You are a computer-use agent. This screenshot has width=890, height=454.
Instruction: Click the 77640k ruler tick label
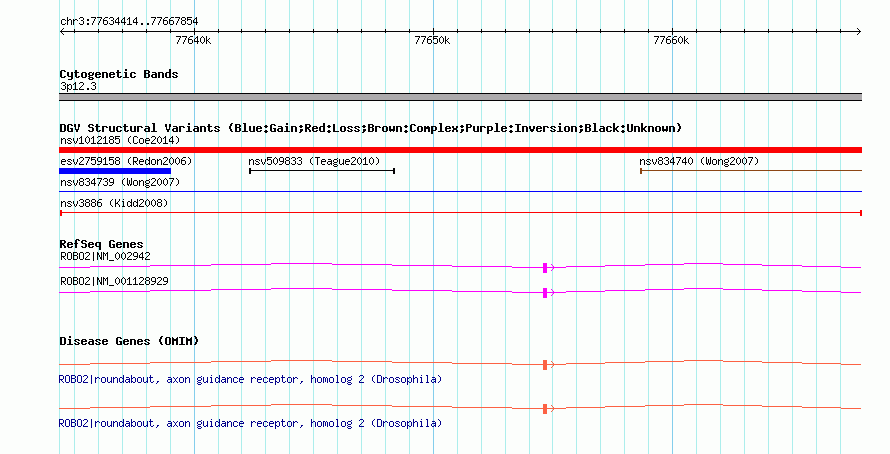[x=193, y=40]
